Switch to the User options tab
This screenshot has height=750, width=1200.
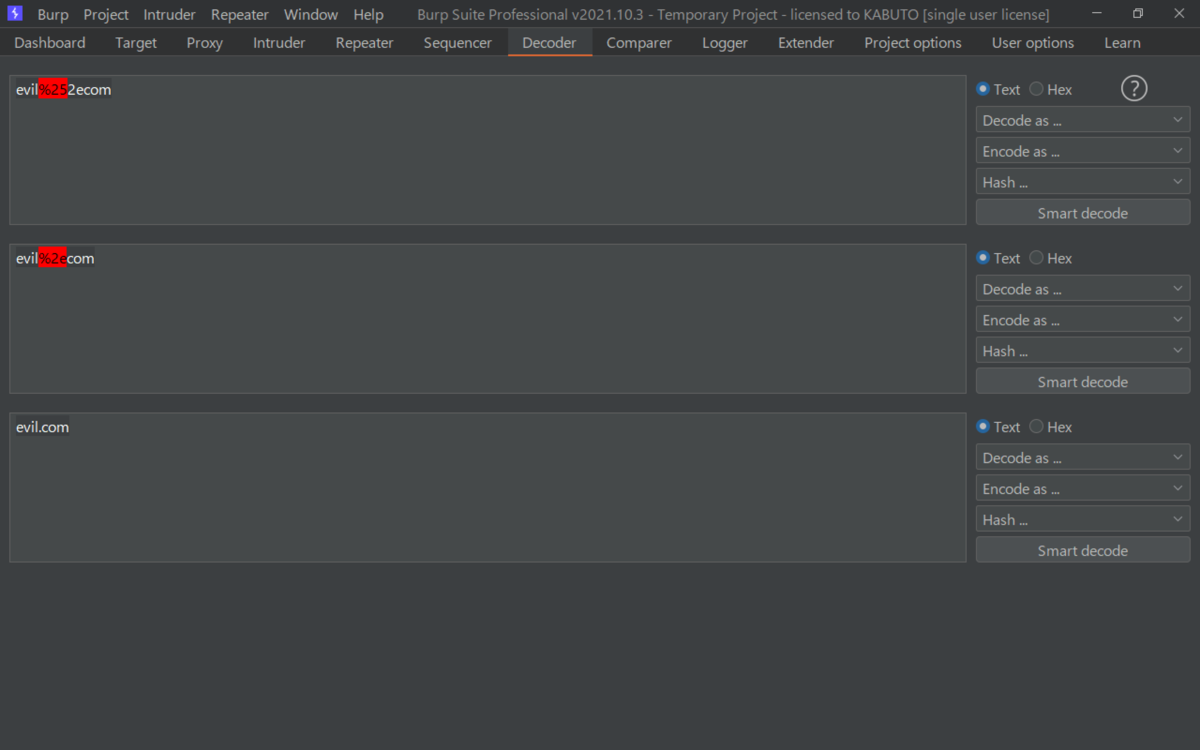(x=1033, y=43)
